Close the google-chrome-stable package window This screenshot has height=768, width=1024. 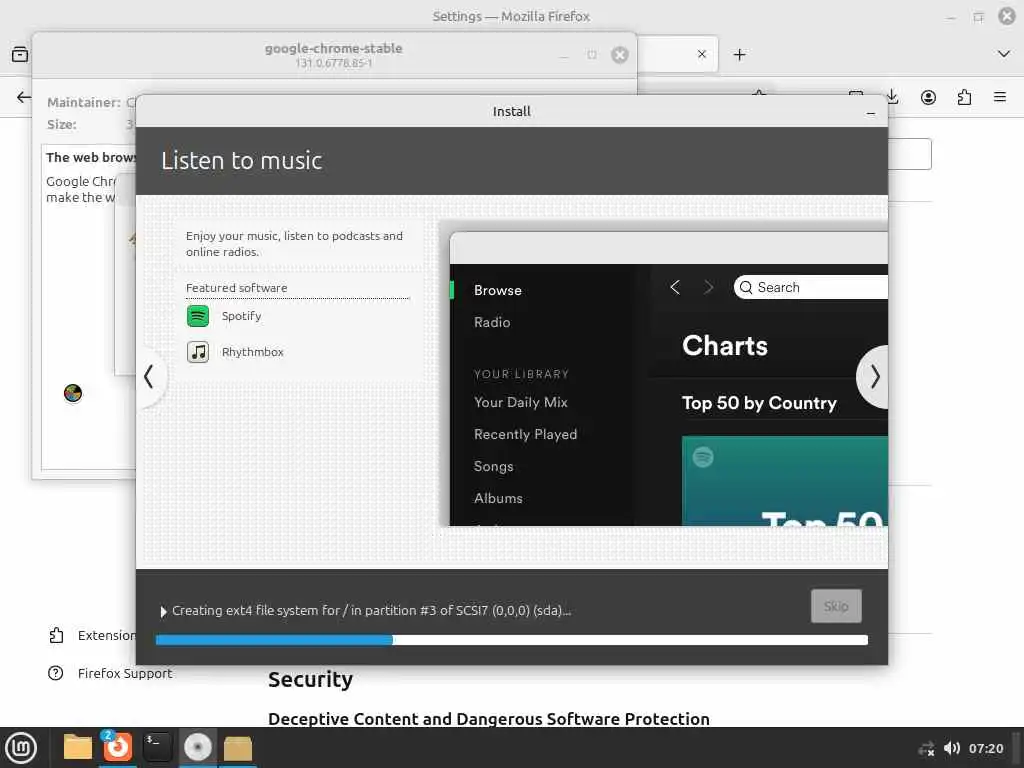point(619,55)
